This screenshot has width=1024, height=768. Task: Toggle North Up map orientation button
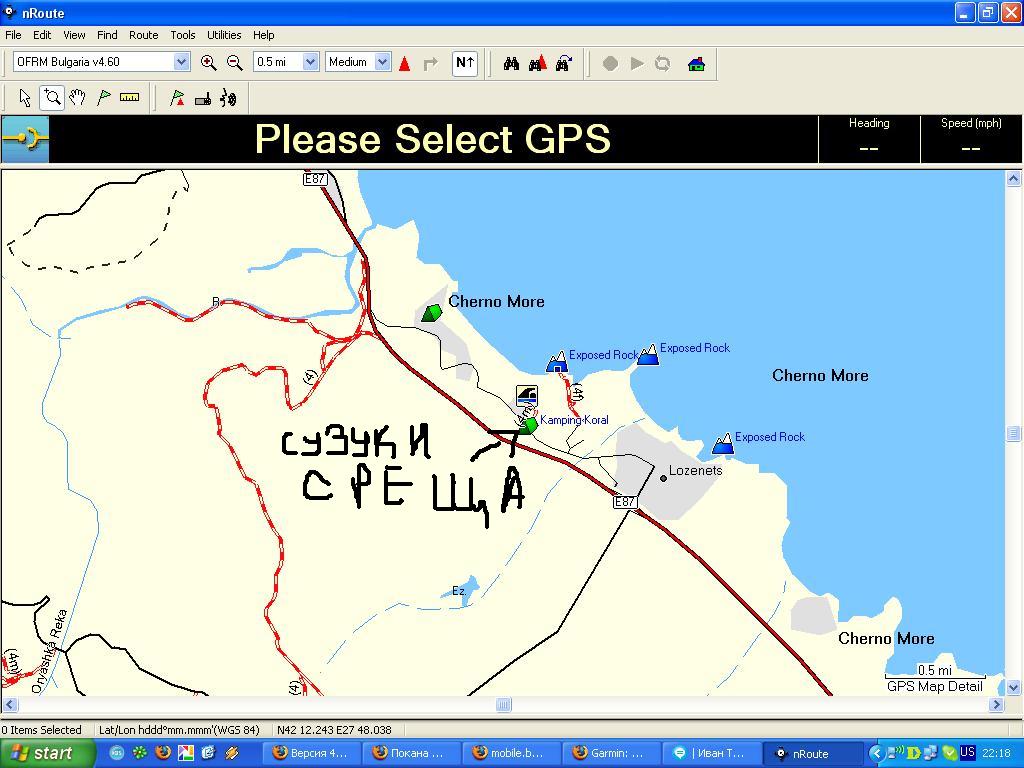point(464,62)
